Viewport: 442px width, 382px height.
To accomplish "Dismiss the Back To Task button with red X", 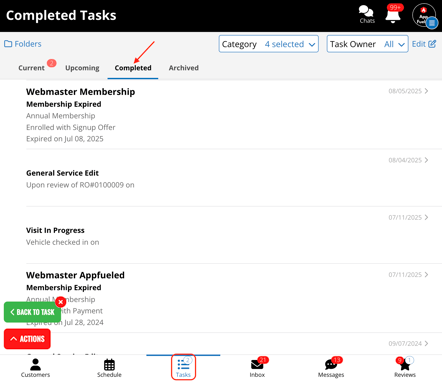I will click(61, 302).
